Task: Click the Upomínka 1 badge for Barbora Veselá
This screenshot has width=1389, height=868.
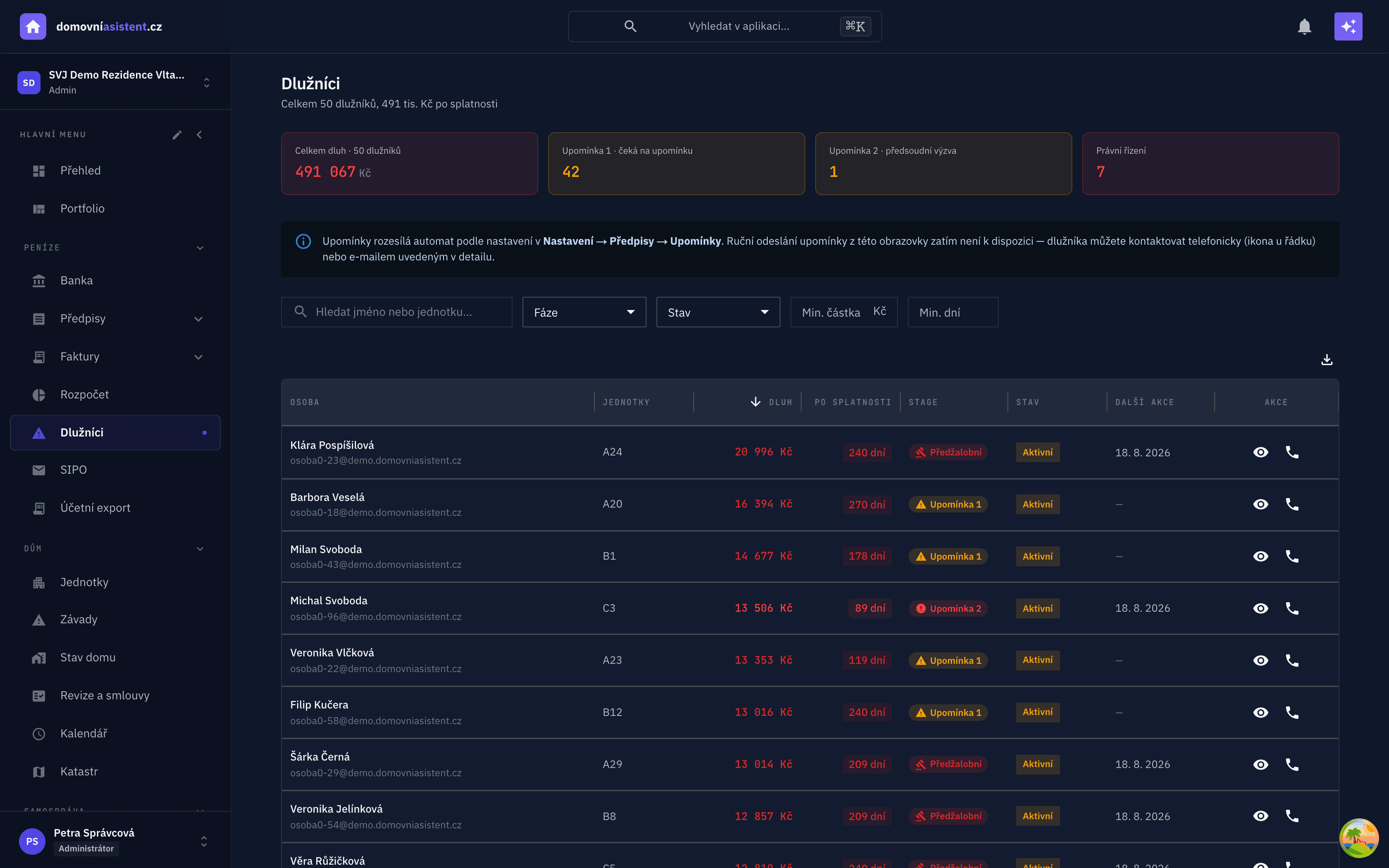Action: tap(947, 504)
